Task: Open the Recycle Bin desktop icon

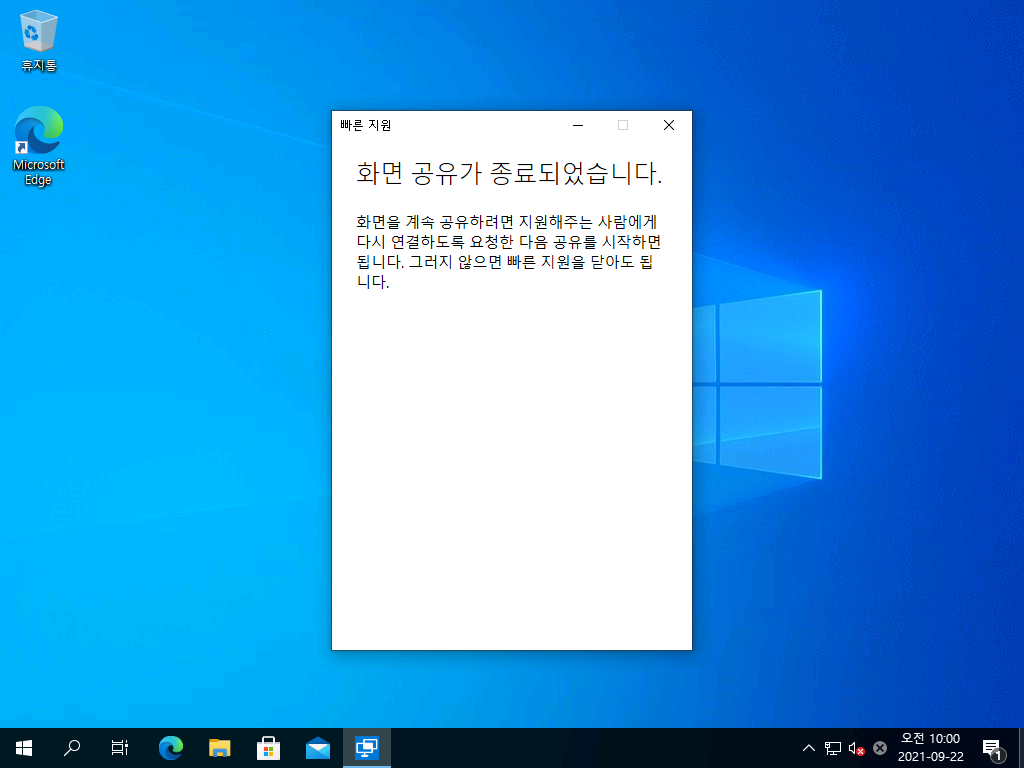Action: pyautogui.click(x=39, y=40)
